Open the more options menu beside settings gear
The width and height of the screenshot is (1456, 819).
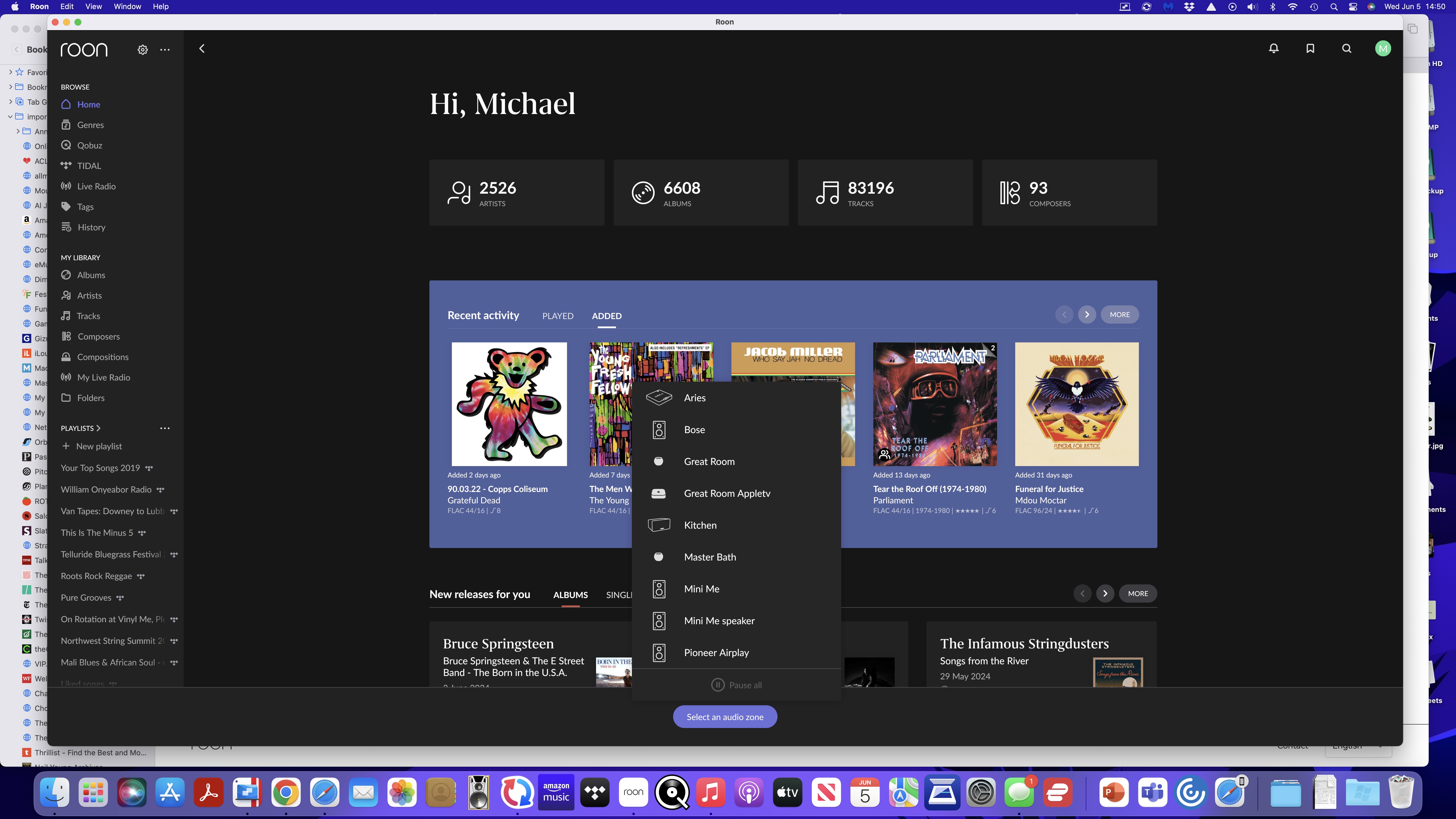164,50
